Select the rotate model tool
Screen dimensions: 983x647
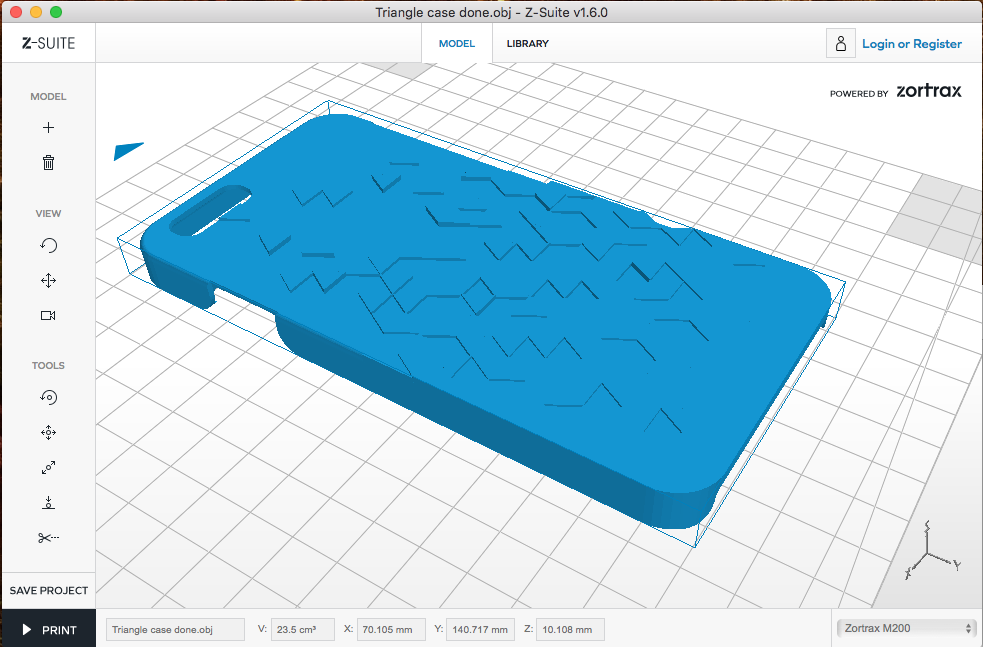[x=48, y=397]
